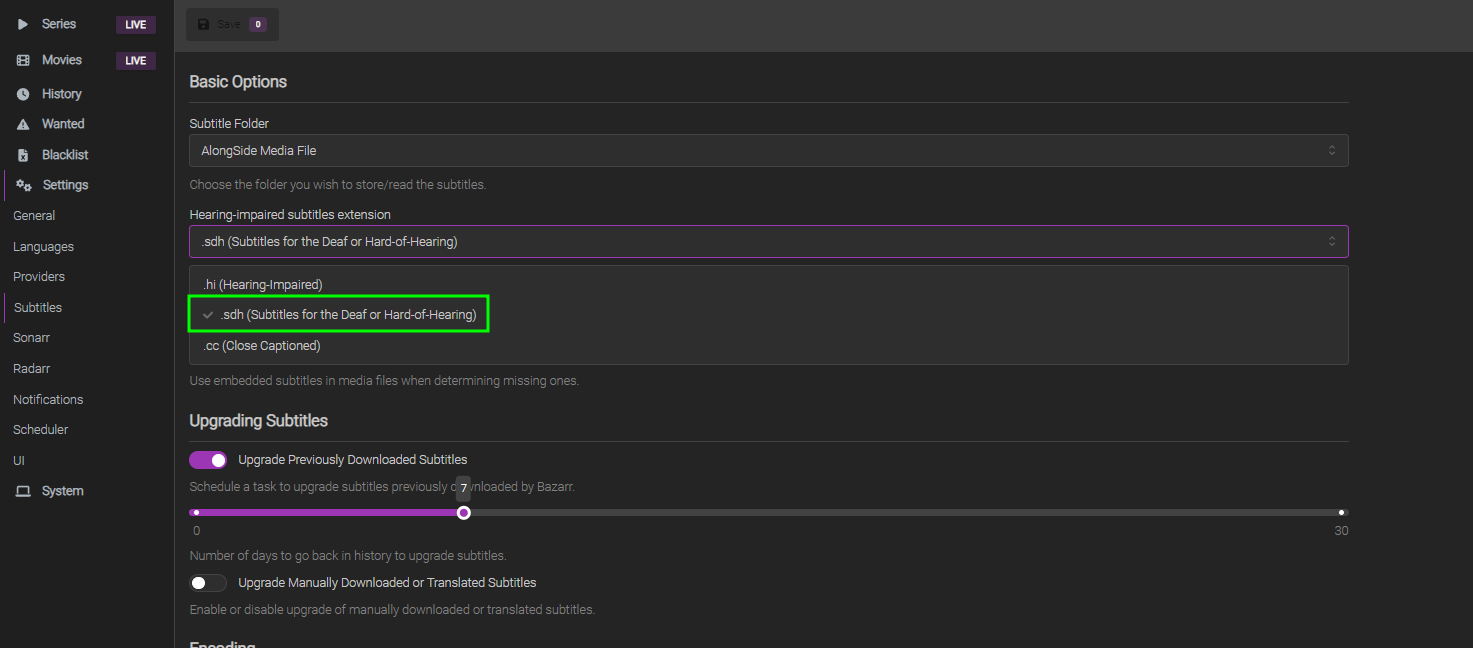1473x648 pixels.
Task: Click the Movies film icon
Action: (22, 60)
